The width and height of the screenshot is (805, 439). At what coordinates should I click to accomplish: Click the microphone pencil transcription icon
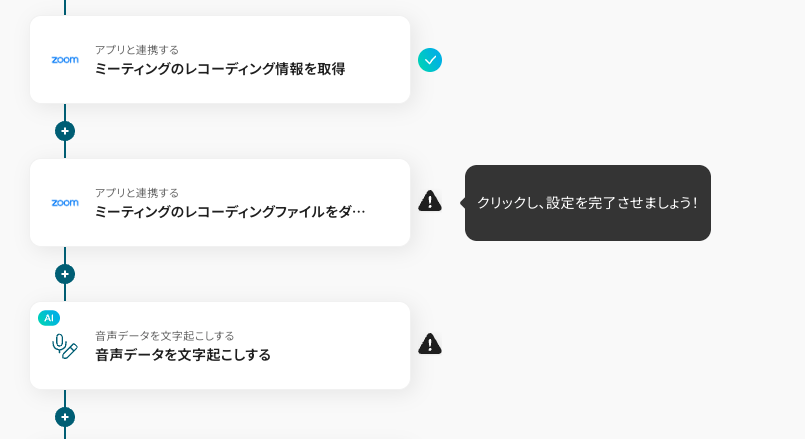(65, 347)
